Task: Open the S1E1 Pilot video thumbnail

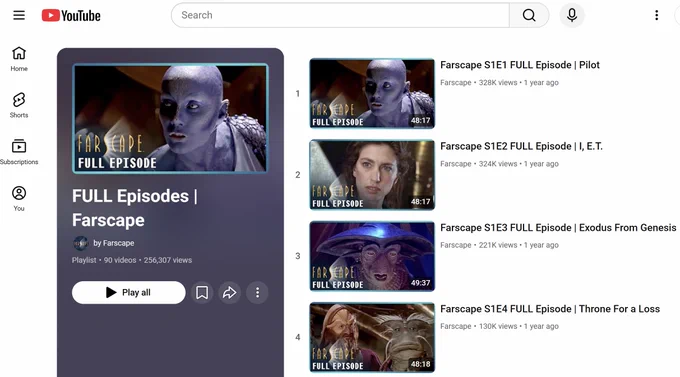Action: (x=372, y=93)
